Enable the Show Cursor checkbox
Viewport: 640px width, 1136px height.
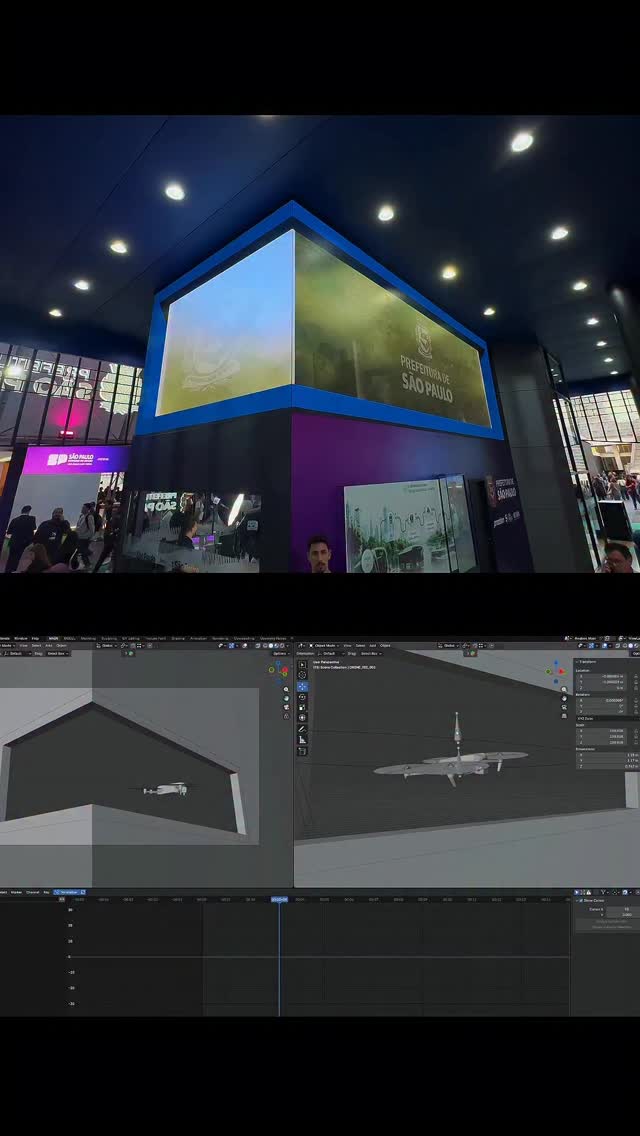(579, 900)
